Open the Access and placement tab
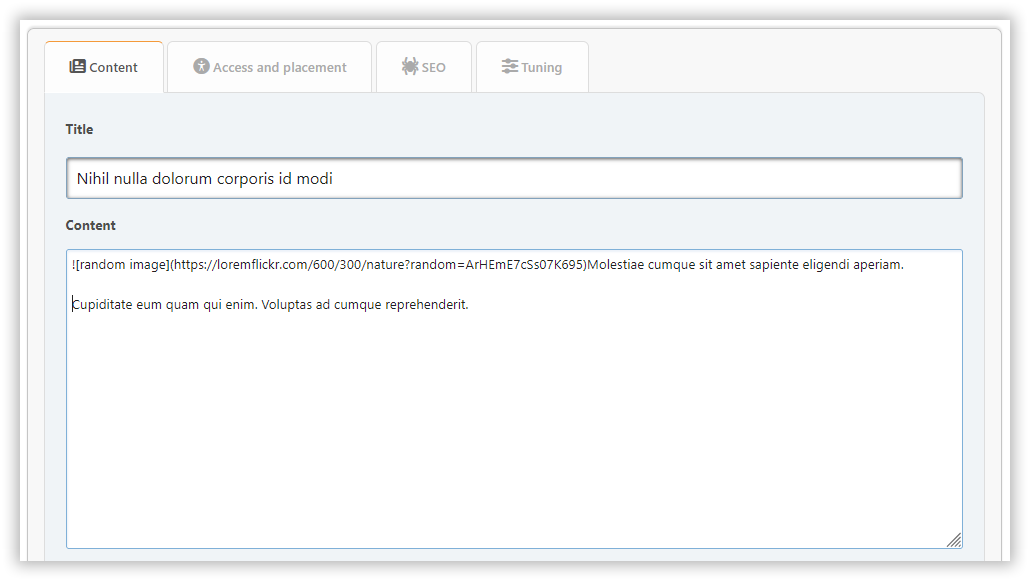 (x=279, y=68)
